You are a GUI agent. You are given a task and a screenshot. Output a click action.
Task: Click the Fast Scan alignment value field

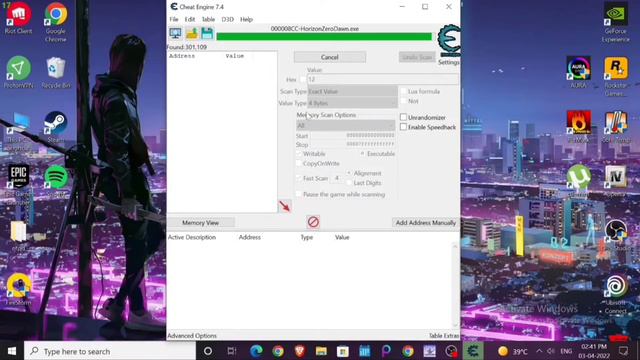click(338, 178)
